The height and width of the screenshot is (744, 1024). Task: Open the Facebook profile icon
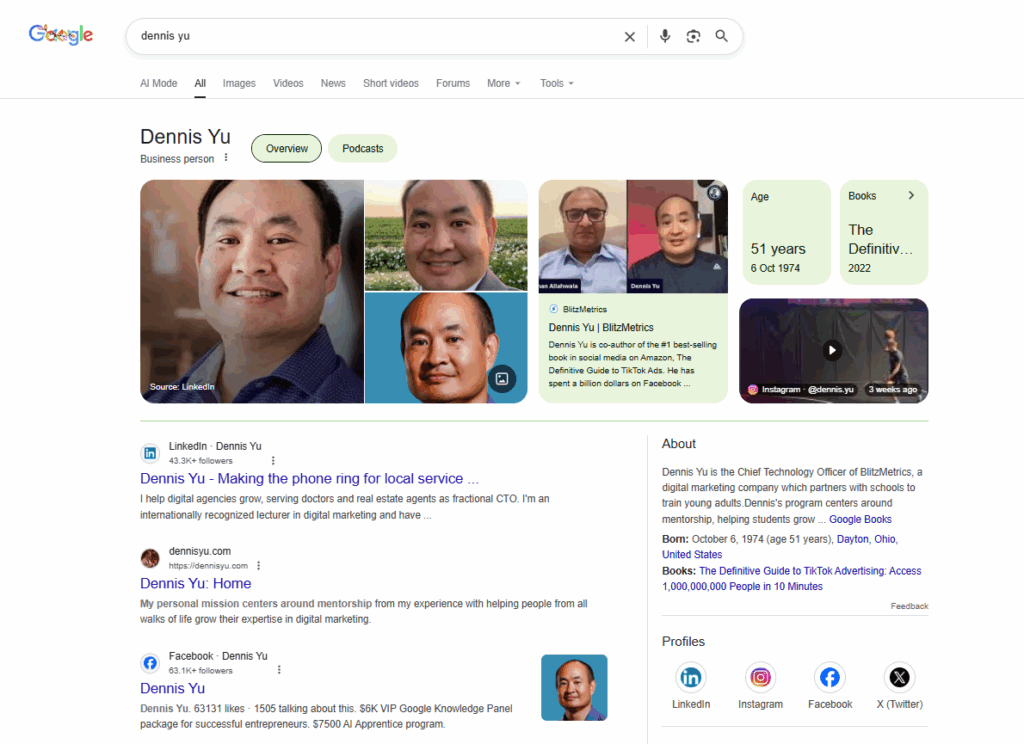pyautogui.click(x=830, y=678)
